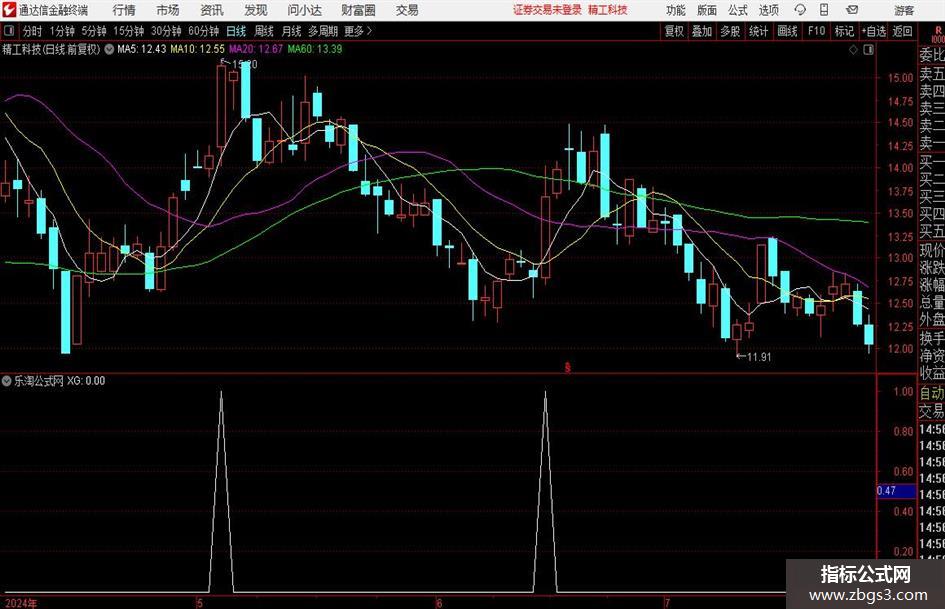This screenshot has height=609, width=945.
Task: Click the 叠加 overlay button
Action: pos(702,31)
